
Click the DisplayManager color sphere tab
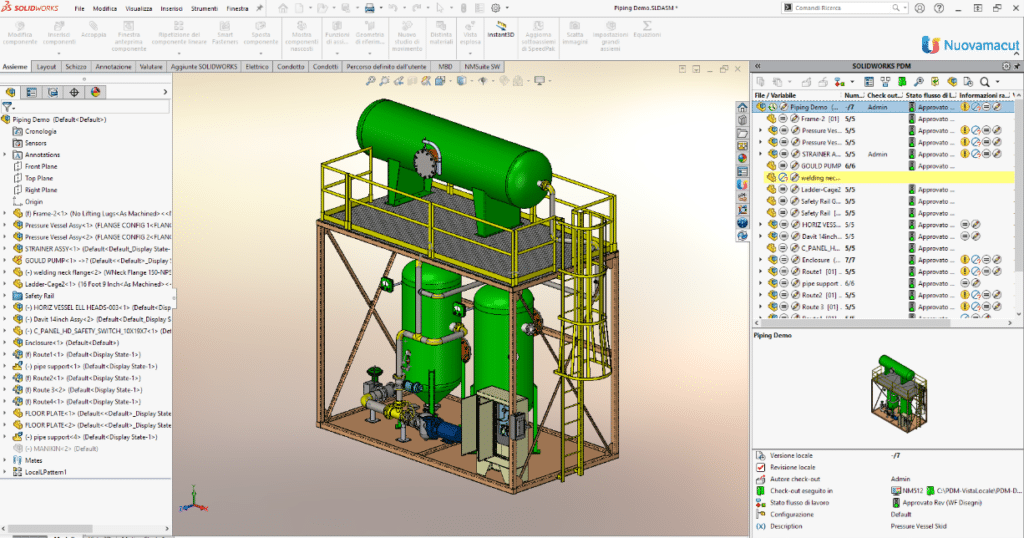[x=95, y=92]
